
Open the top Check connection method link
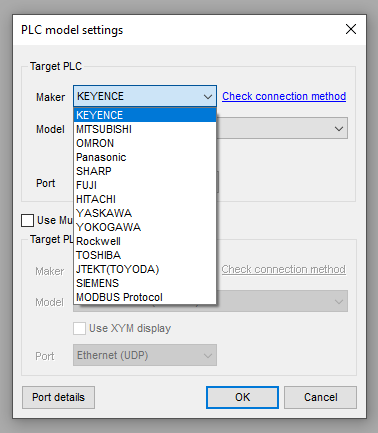point(284,96)
